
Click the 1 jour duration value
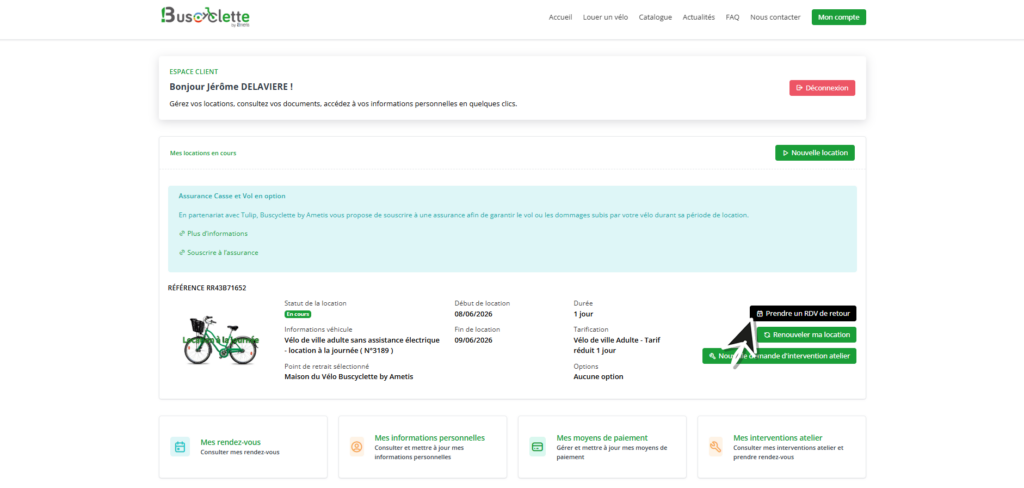point(583,314)
